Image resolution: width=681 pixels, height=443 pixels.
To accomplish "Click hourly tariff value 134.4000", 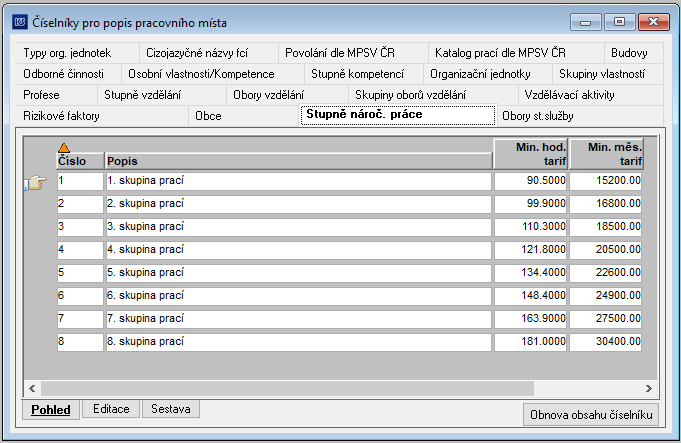I will [530, 273].
